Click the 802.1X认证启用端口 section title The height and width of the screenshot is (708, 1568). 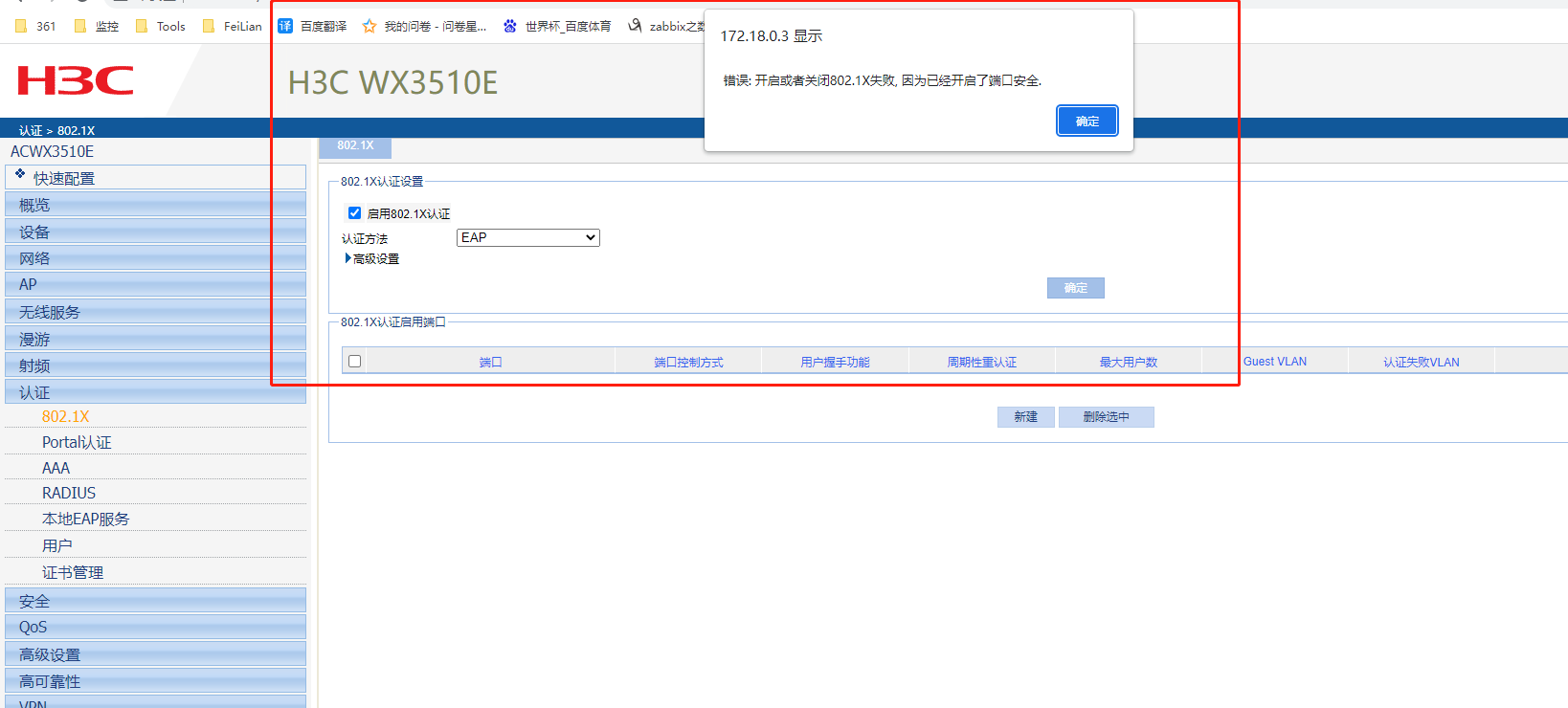click(393, 322)
